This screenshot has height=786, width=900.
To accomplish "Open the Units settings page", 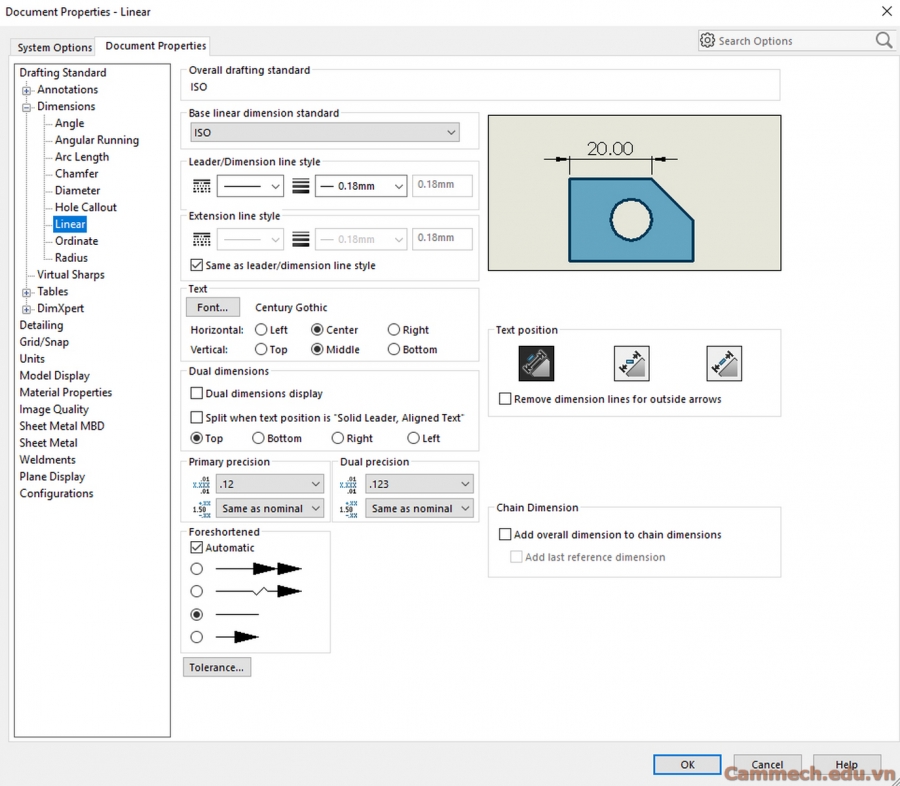I will click(x=32, y=359).
